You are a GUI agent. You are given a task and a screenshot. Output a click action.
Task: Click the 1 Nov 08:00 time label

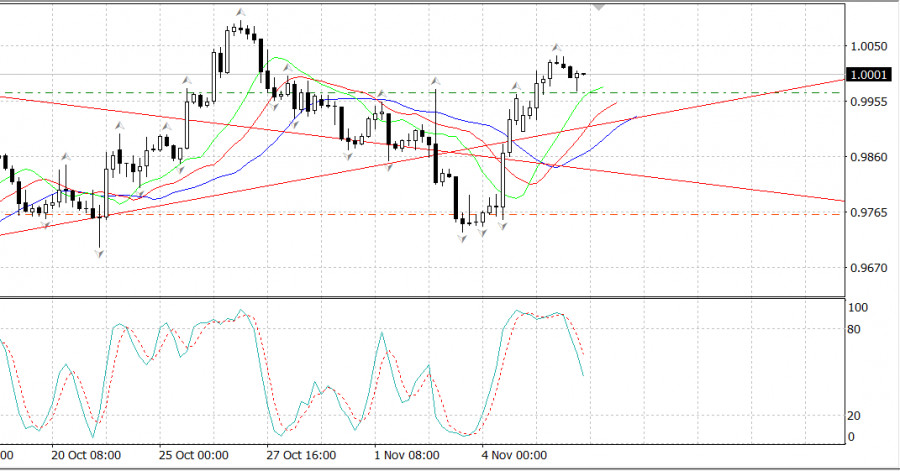tap(407, 456)
